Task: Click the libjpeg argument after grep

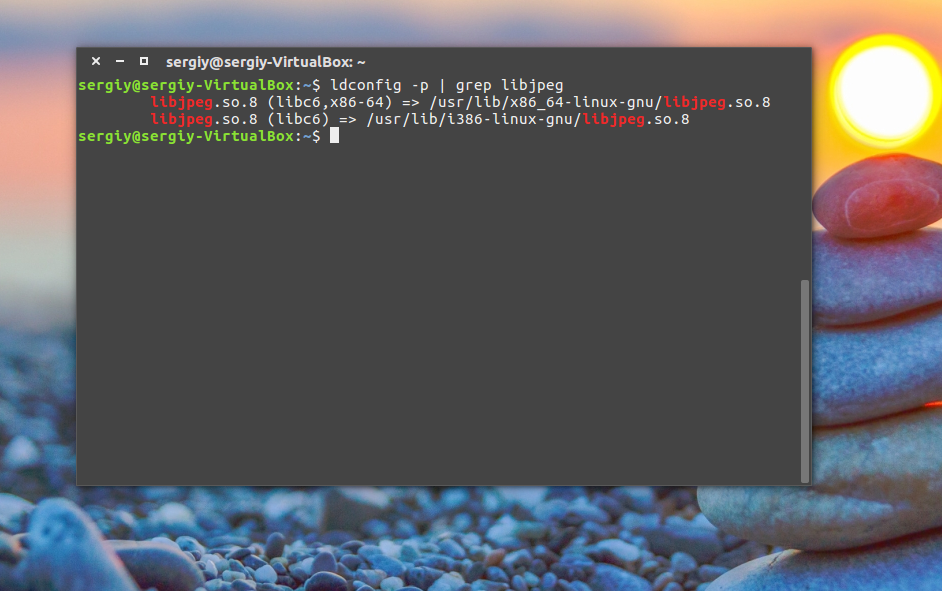Action: (532, 86)
